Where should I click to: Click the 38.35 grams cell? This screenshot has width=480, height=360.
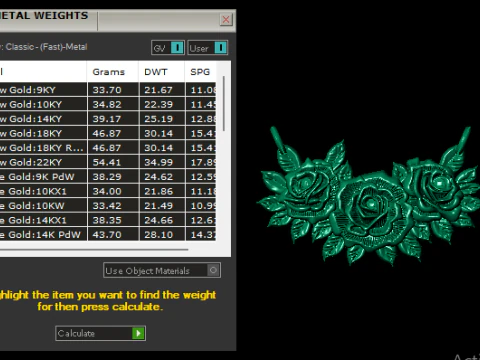tap(113, 220)
